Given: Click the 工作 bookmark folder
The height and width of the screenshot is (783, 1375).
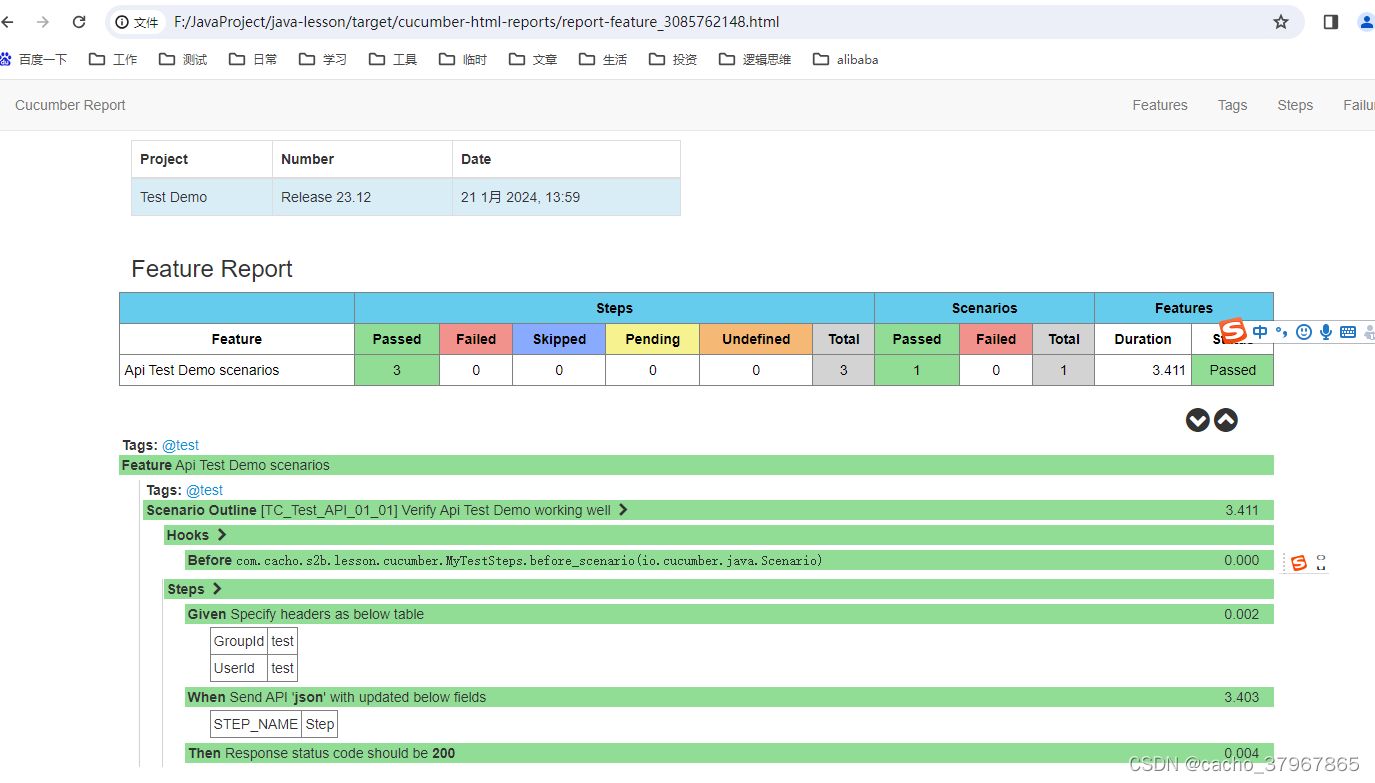Looking at the screenshot, I should tap(113, 59).
